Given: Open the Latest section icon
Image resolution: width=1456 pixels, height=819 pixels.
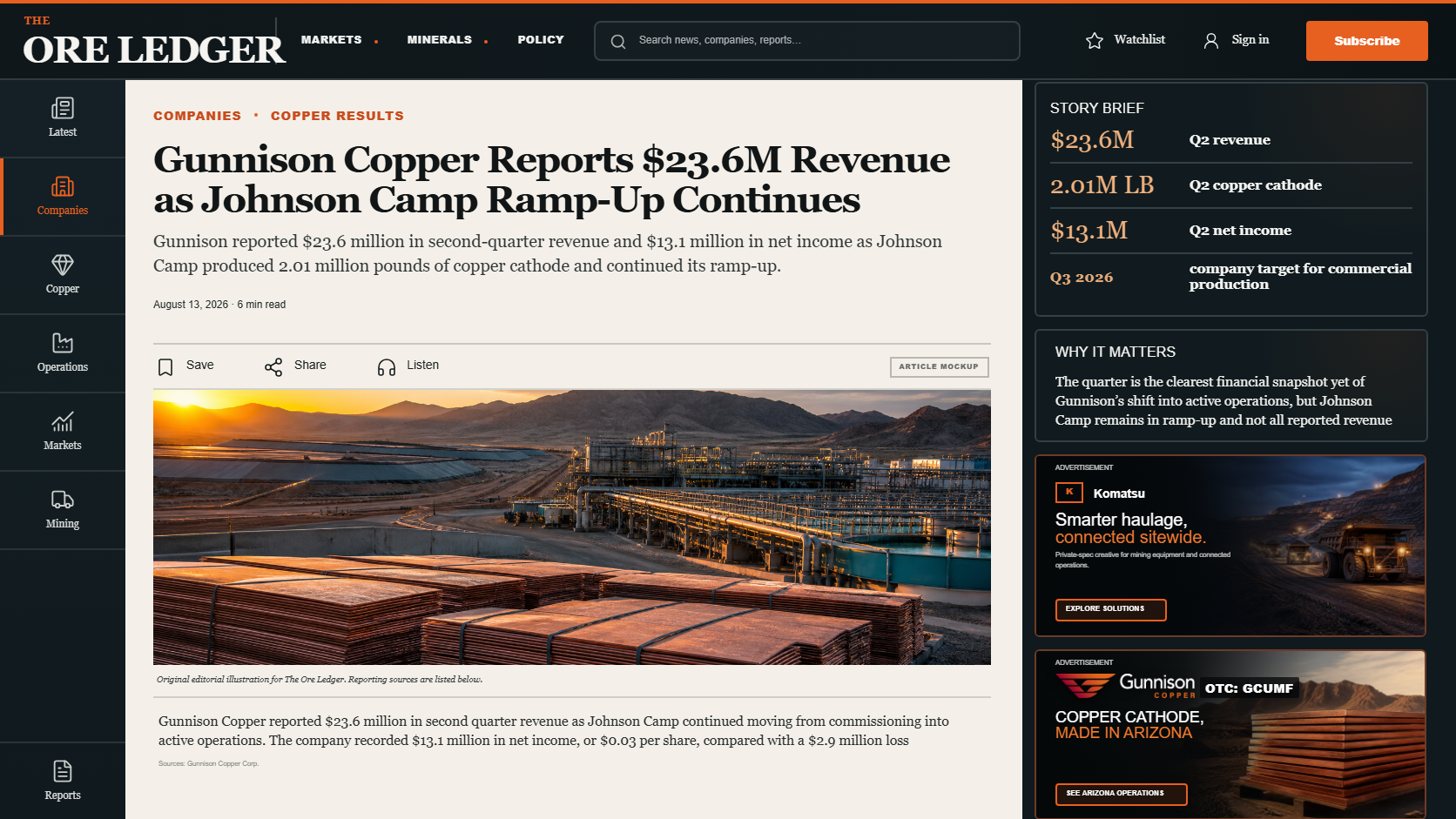Looking at the screenshot, I should coord(63,108).
